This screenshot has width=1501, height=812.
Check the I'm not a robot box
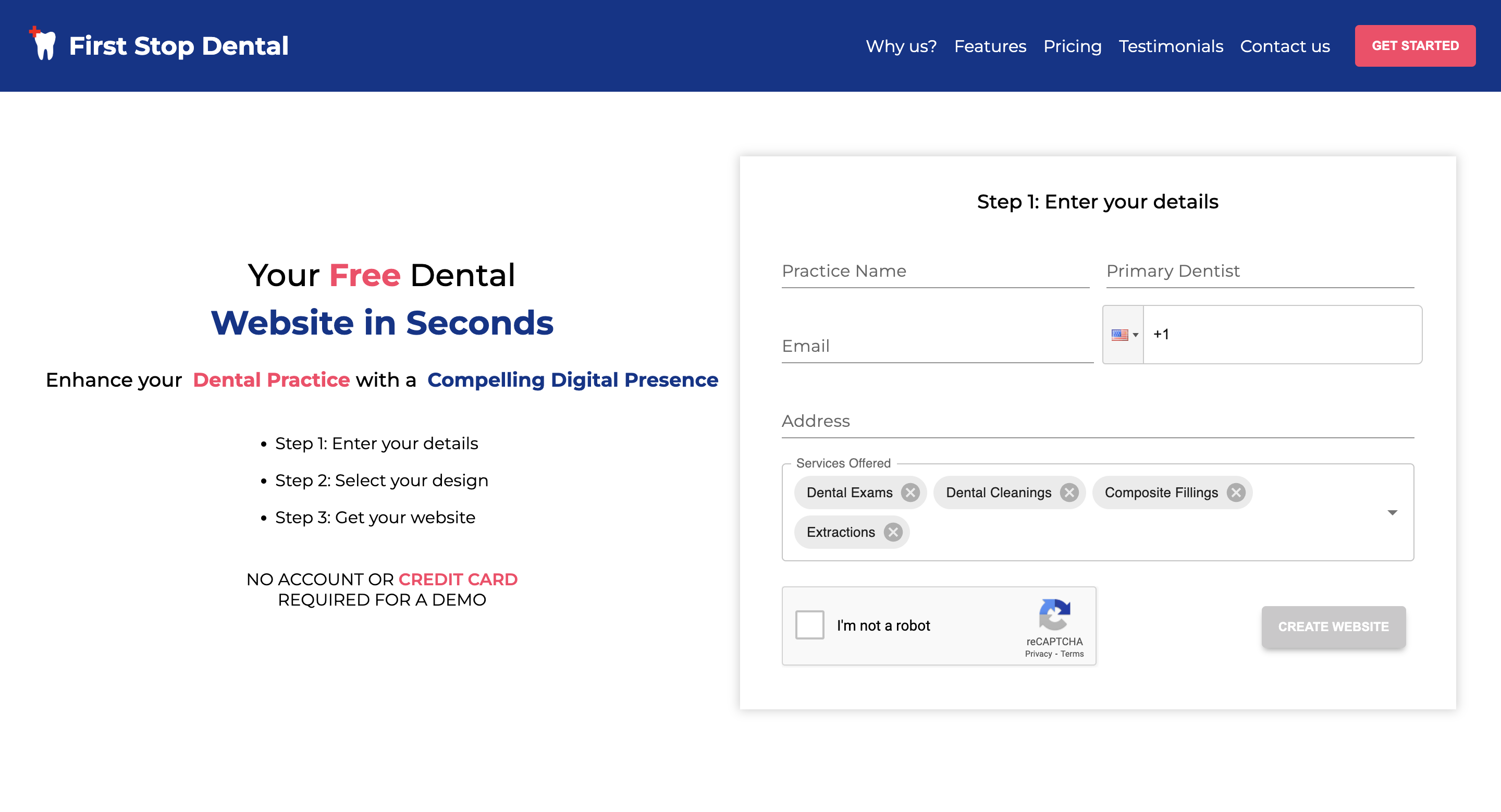809,625
